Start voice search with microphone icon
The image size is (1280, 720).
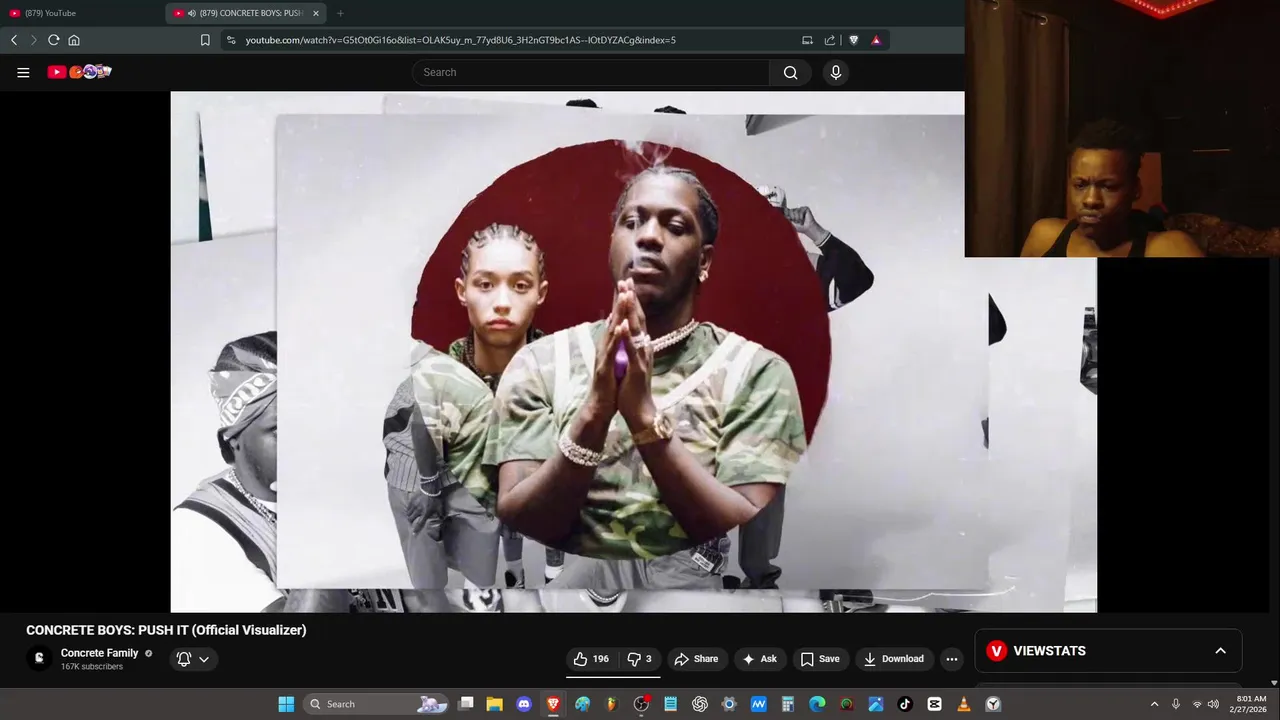pyautogui.click(x=836, y=72)
